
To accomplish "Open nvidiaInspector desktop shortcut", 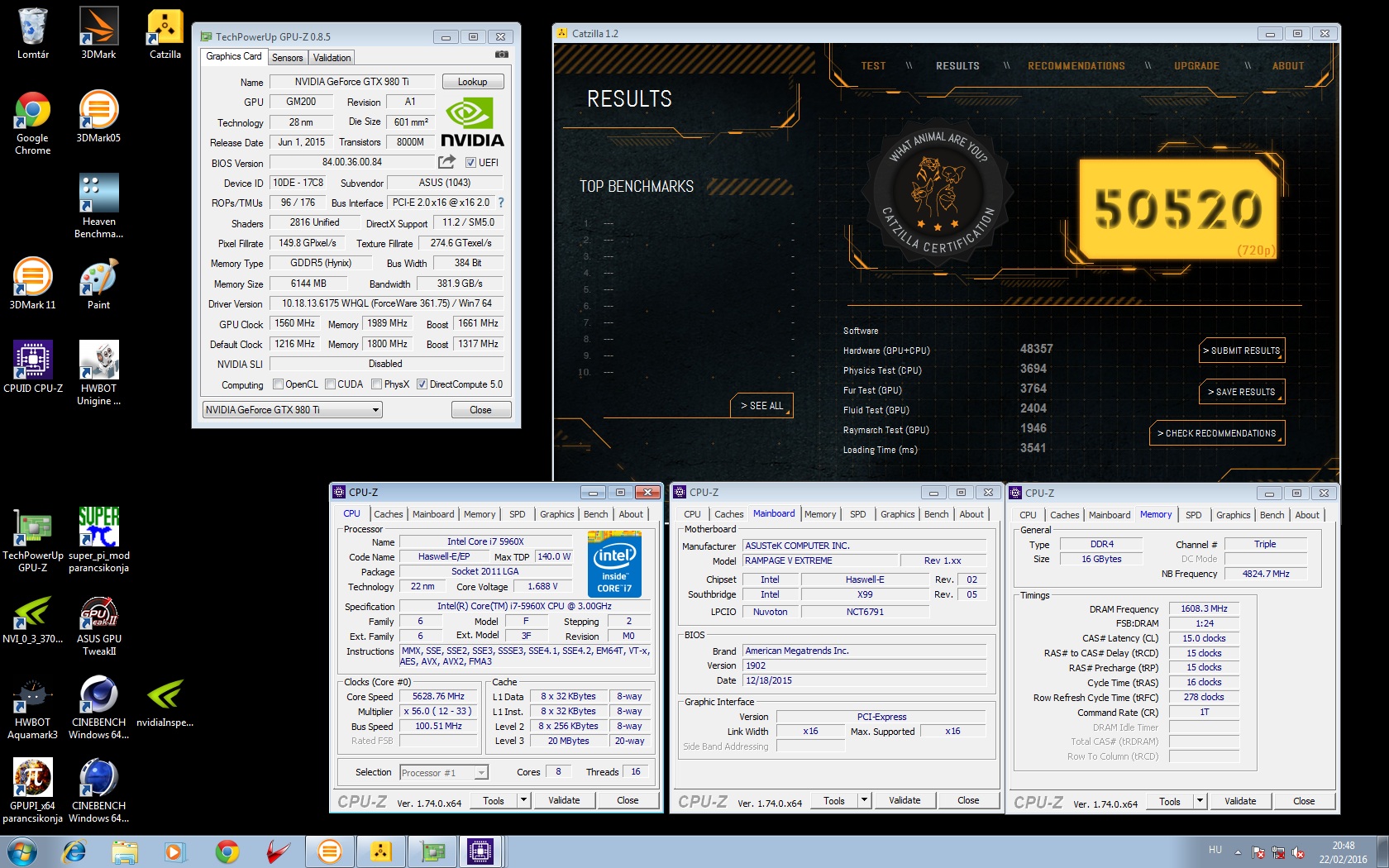I will [165, 703].
